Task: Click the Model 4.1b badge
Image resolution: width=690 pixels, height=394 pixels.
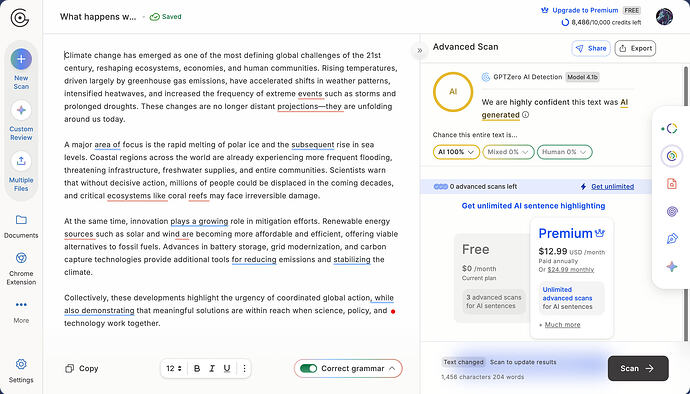Action: 582,77
